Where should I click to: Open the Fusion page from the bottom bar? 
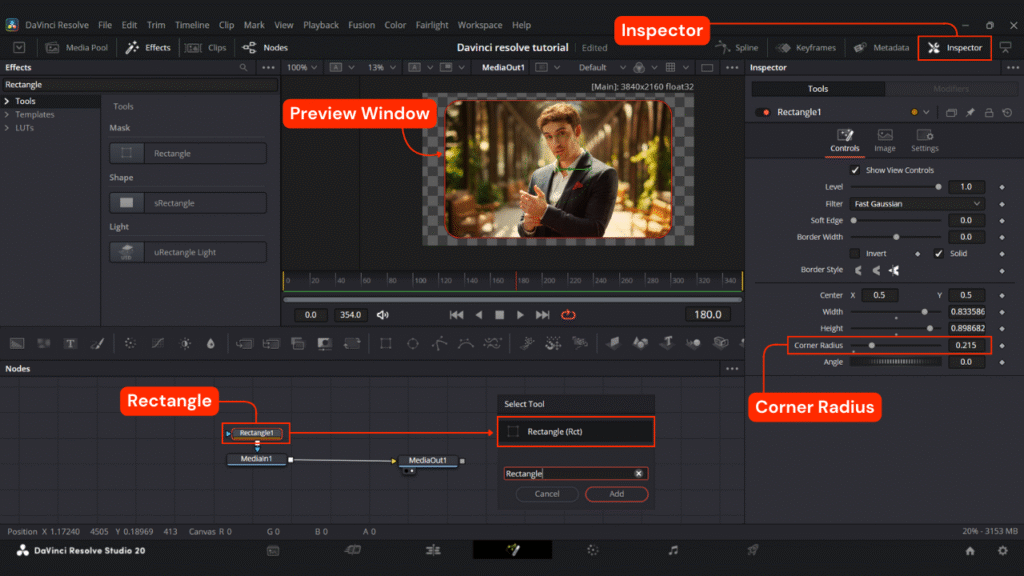512,550
